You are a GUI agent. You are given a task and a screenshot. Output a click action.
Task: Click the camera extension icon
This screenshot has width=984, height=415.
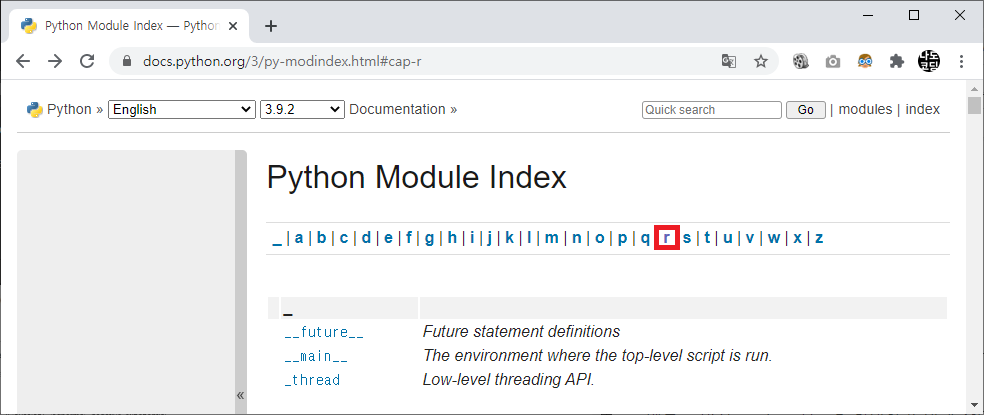(x=833, y=62)
